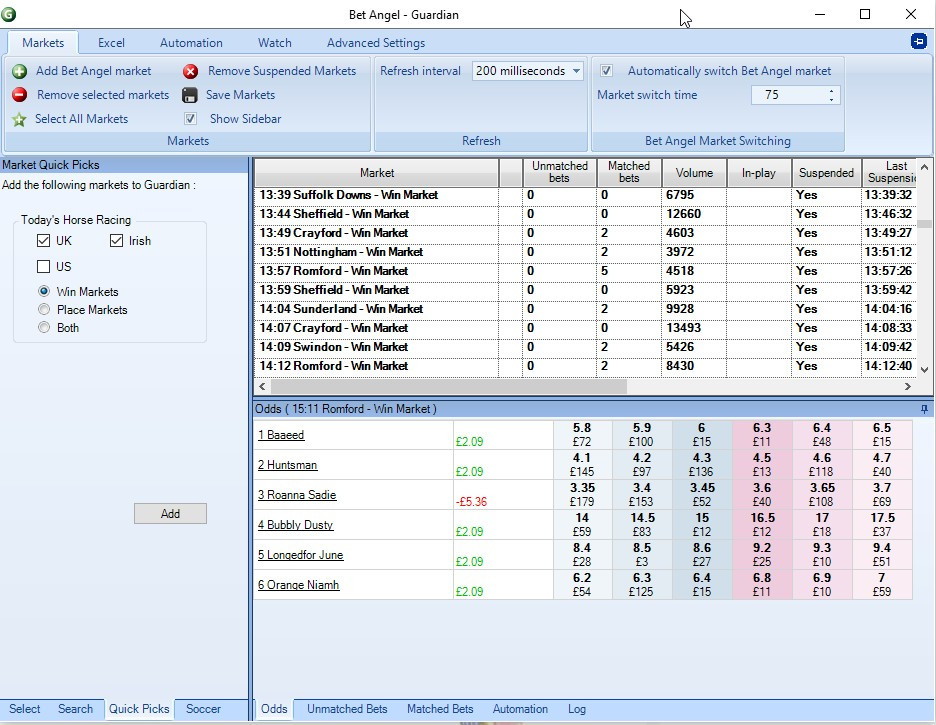
Task: Open the 6 Orange Niamh runner link
Action: point(298,585)
